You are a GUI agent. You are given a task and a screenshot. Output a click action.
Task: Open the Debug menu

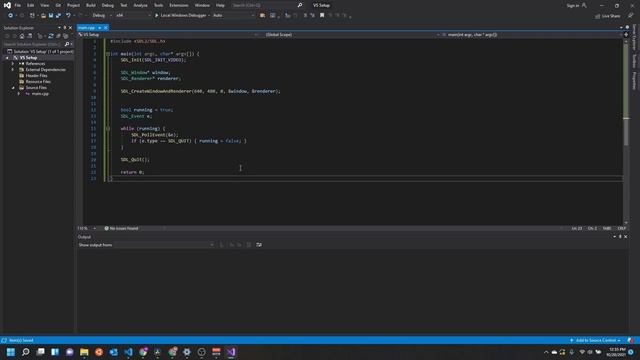[108, 5]
